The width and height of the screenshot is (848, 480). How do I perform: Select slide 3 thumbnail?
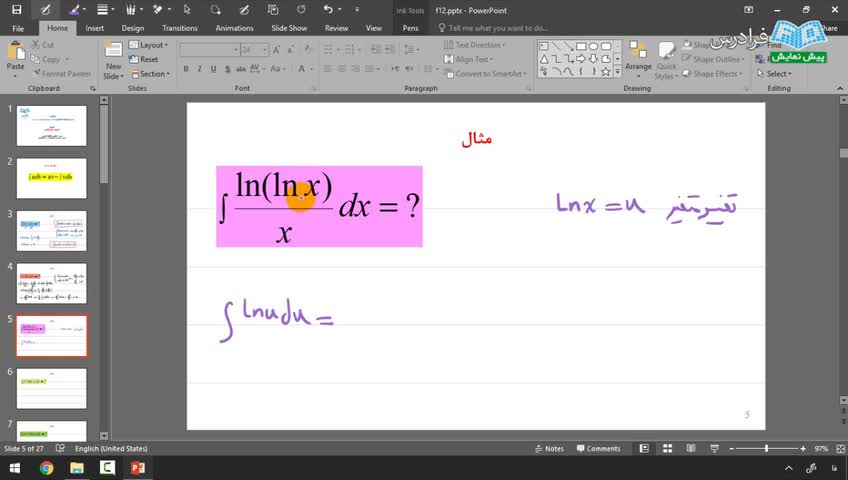(x=51, y=231)
